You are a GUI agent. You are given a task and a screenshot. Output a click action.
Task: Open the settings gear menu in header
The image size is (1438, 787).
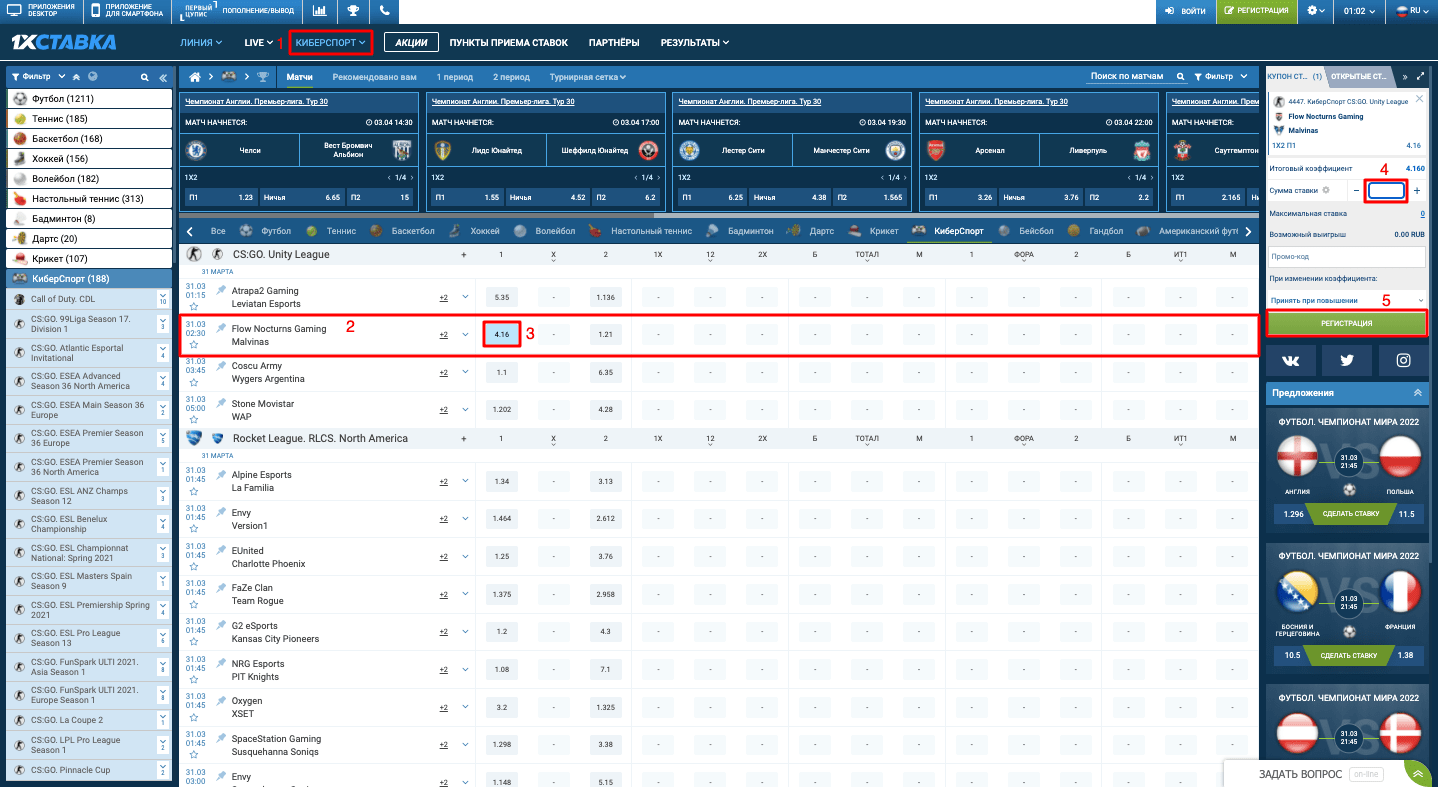[x=1315, y=11]
